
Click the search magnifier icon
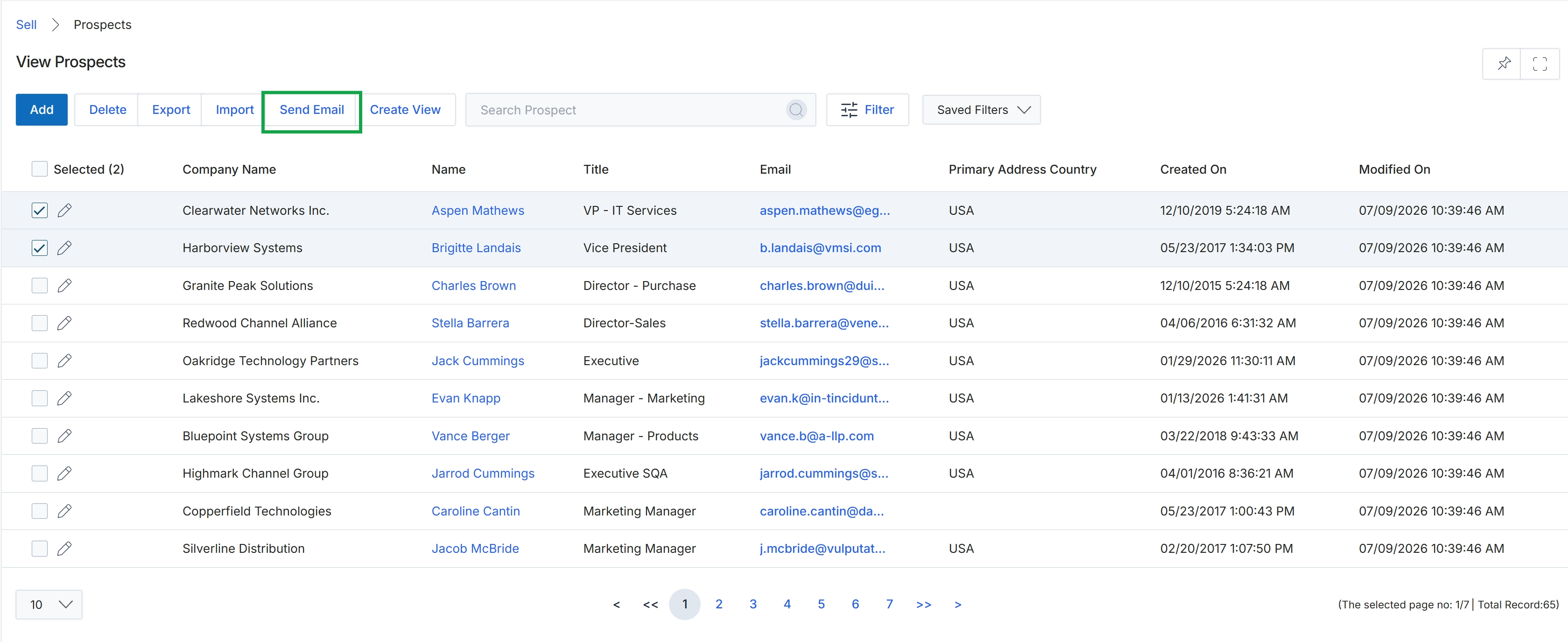795,110
